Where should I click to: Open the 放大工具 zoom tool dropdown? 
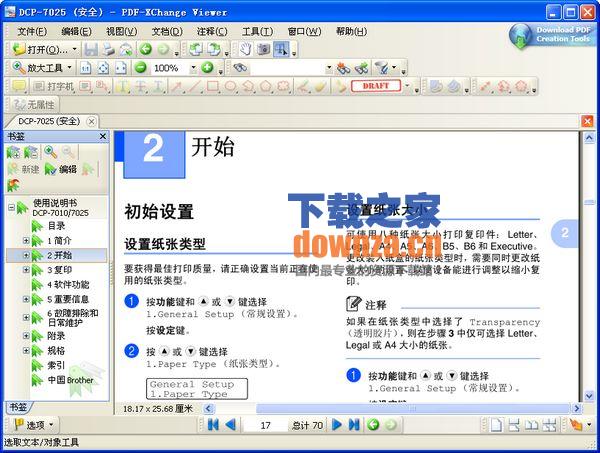(70, 68)
